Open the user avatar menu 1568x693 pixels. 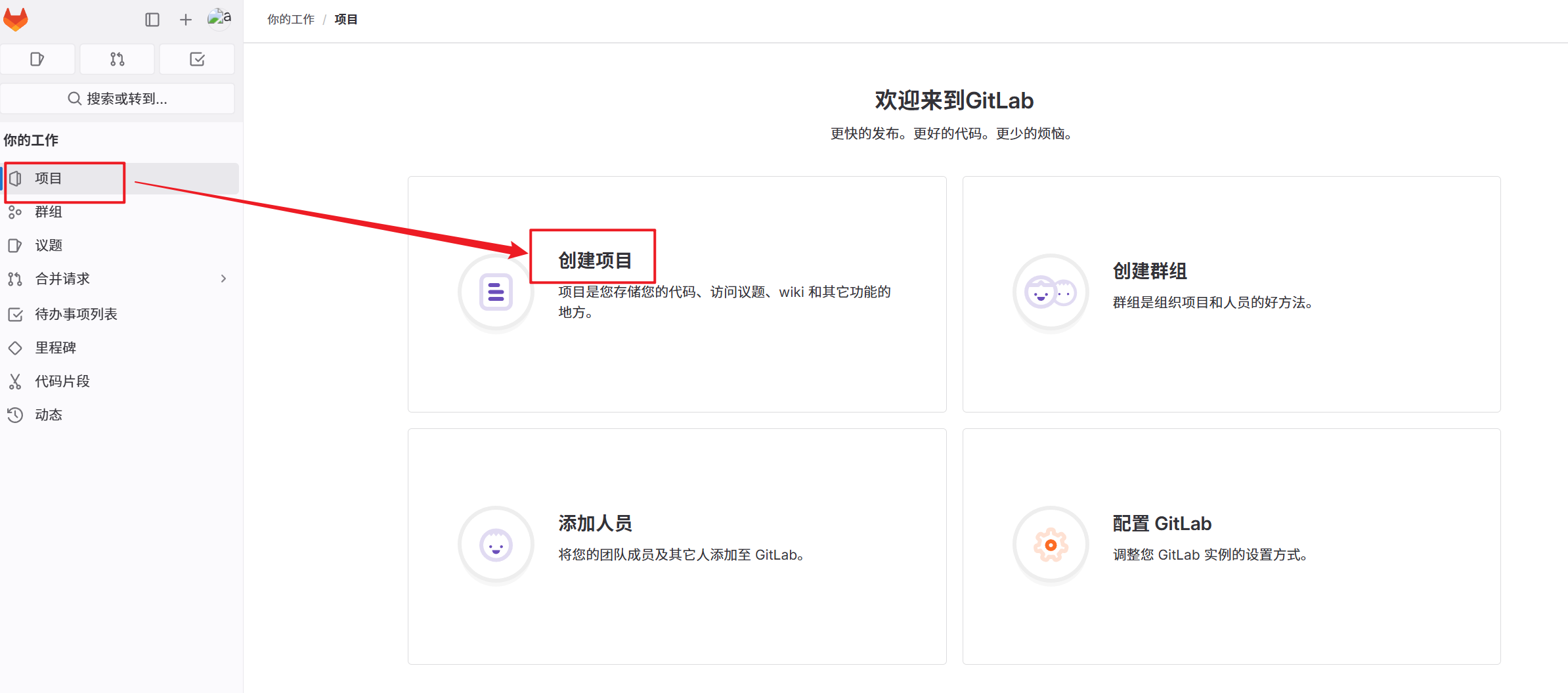219,18
